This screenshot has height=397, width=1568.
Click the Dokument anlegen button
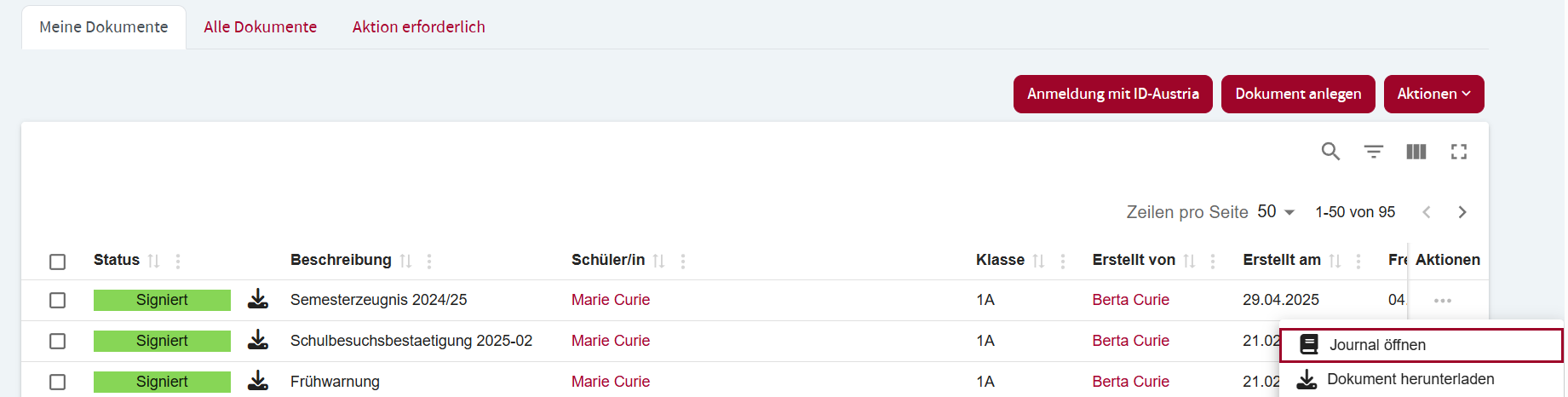point(1297,94)
